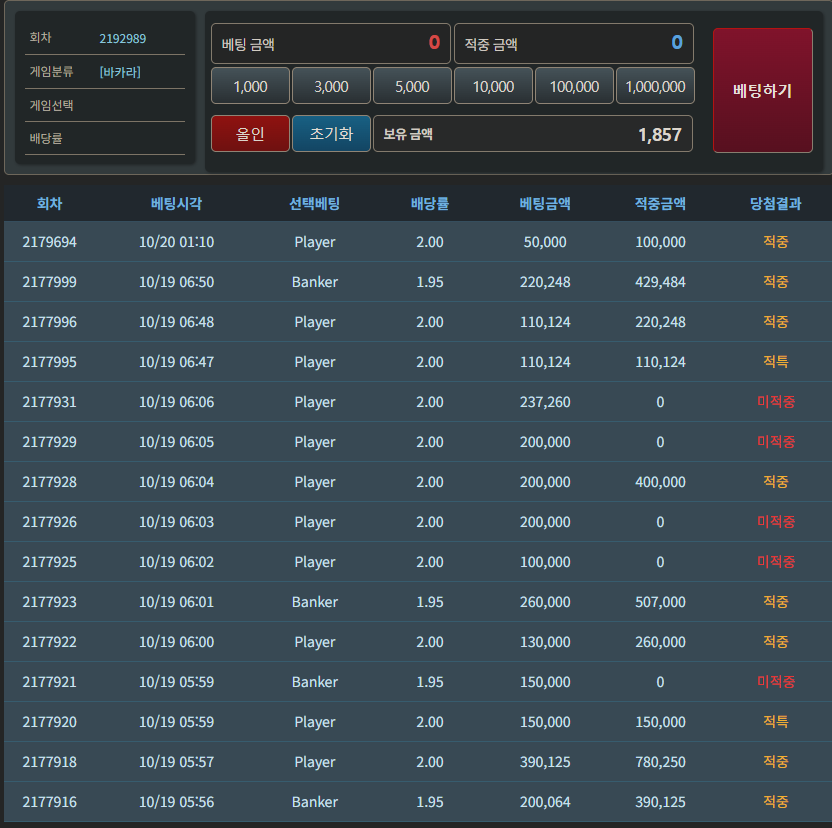Click bet amount 237,260

pyautogui.click(x=545, y=402)
